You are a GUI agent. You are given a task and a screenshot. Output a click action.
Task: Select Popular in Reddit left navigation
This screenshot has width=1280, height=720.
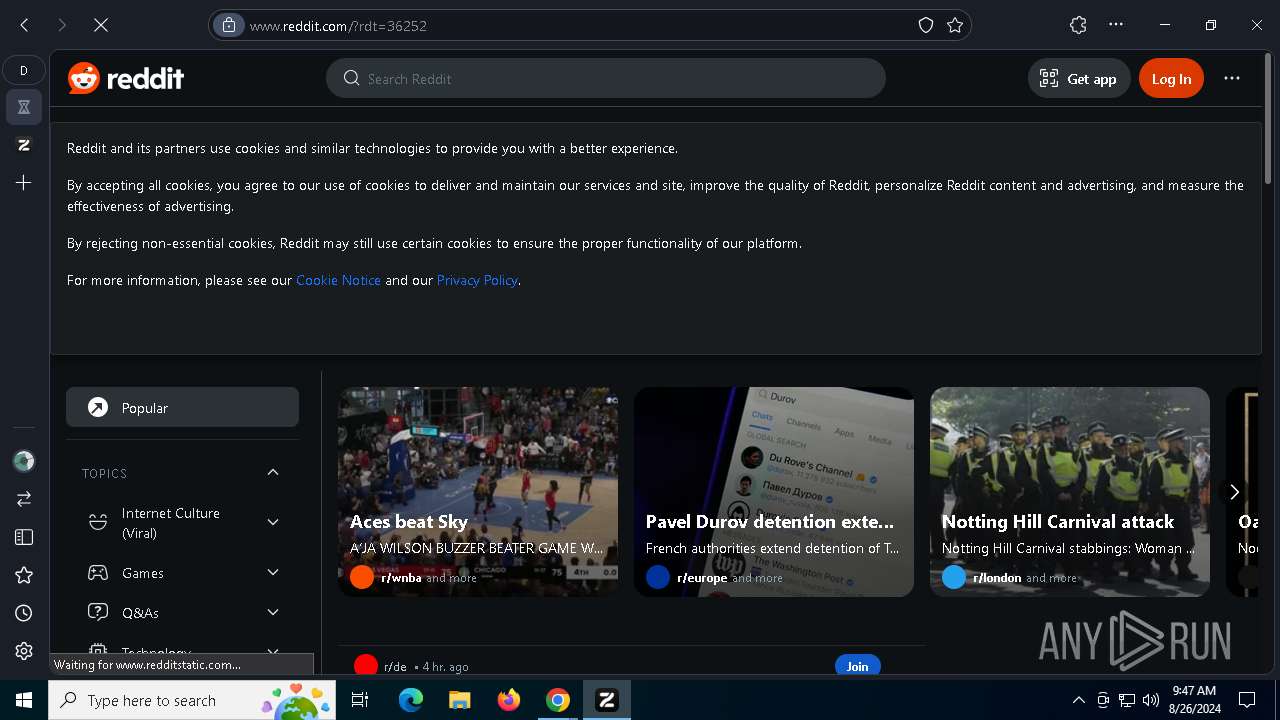182,407
